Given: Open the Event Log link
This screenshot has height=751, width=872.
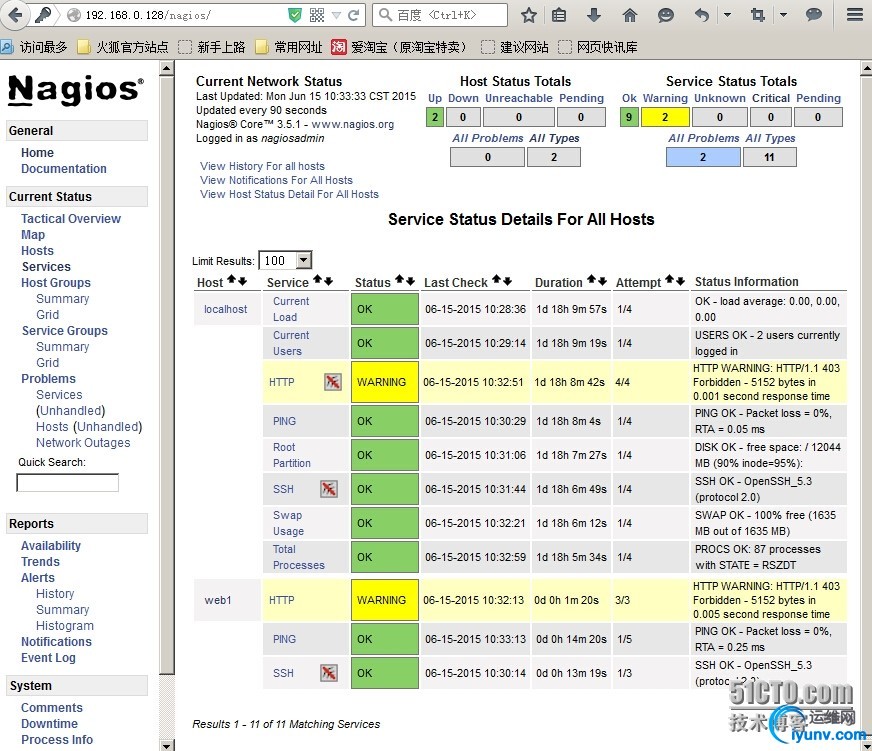Looking at the screenshot, I should coord(48,658).
